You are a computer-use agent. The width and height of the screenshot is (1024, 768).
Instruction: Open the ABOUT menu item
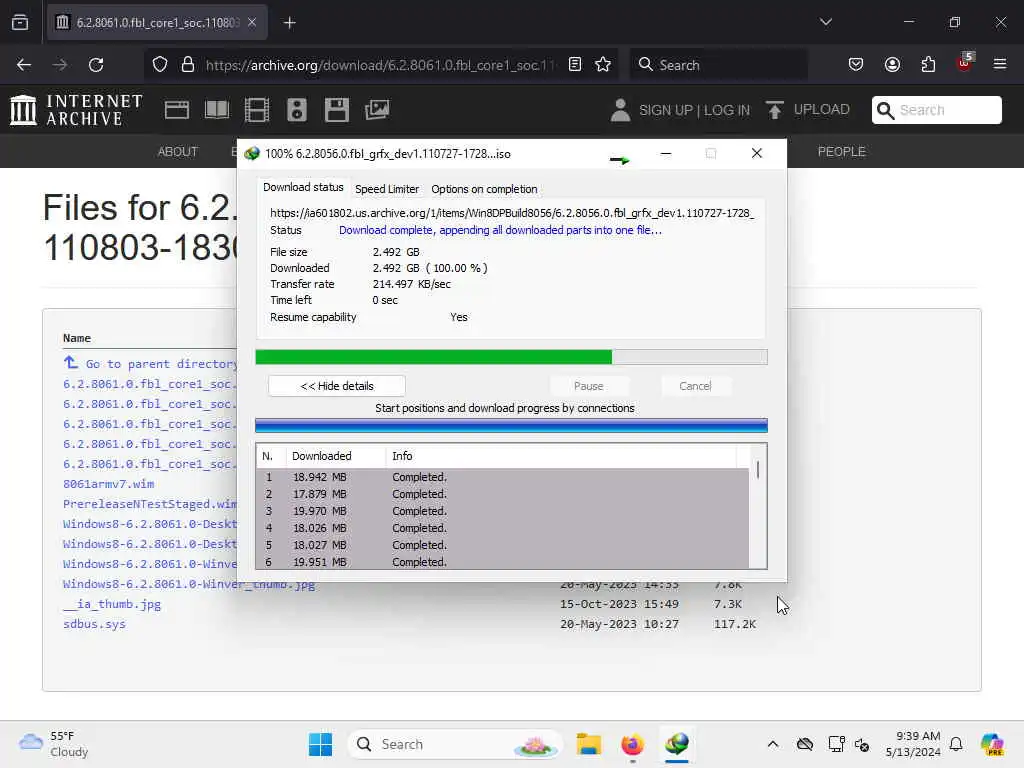tap(178, 152)
